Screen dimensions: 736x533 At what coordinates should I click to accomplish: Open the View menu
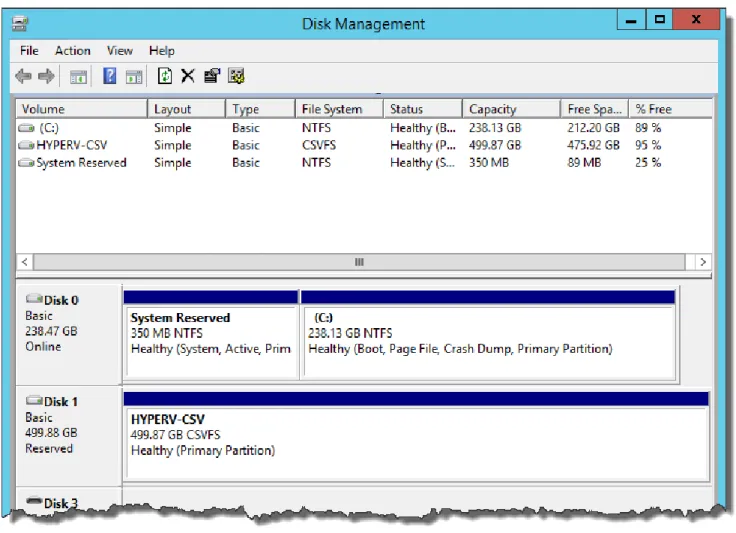120,51
